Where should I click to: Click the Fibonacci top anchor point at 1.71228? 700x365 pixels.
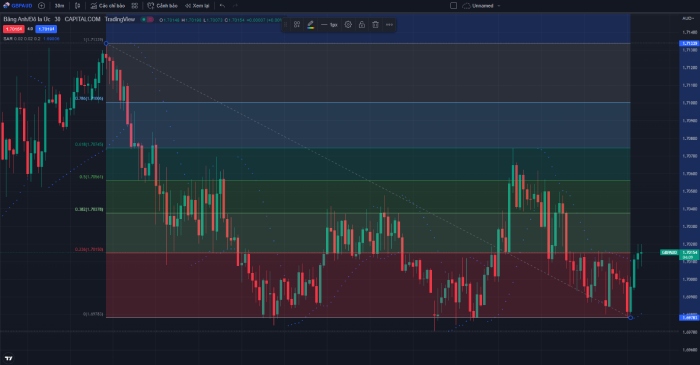pyautogui.click(x=106, y=43)
